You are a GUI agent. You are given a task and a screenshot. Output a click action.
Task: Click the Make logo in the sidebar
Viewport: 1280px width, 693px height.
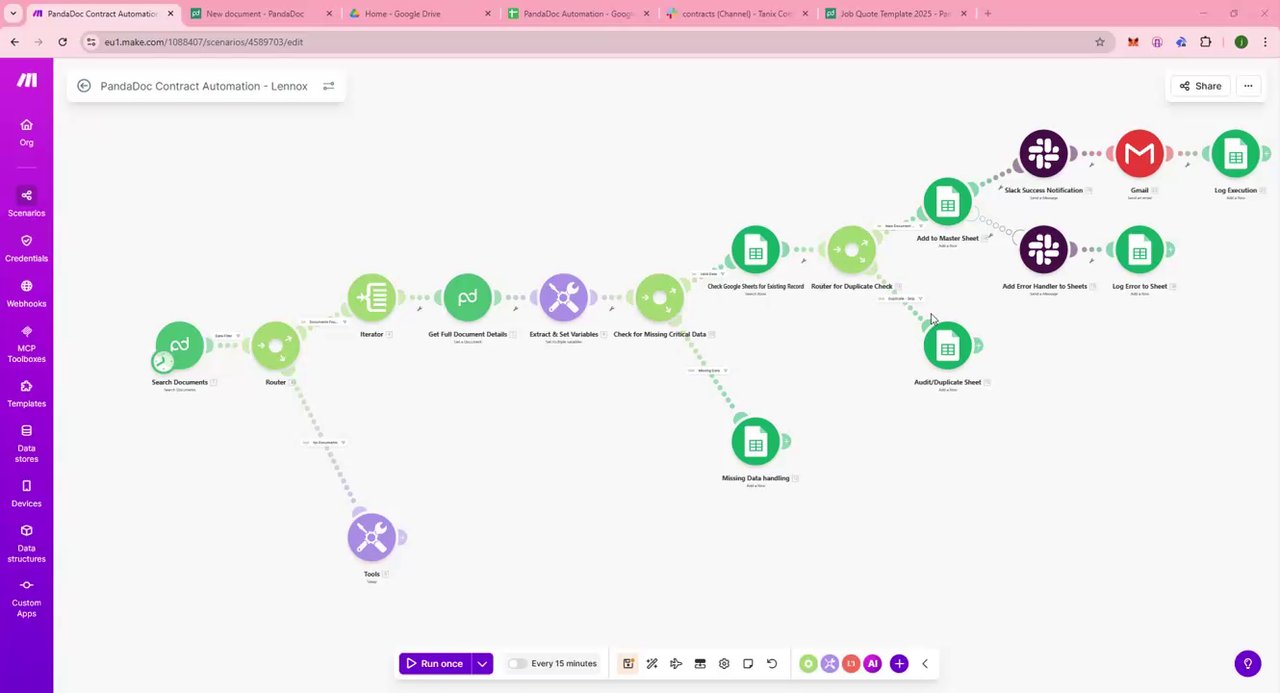(x=27, y=80)
